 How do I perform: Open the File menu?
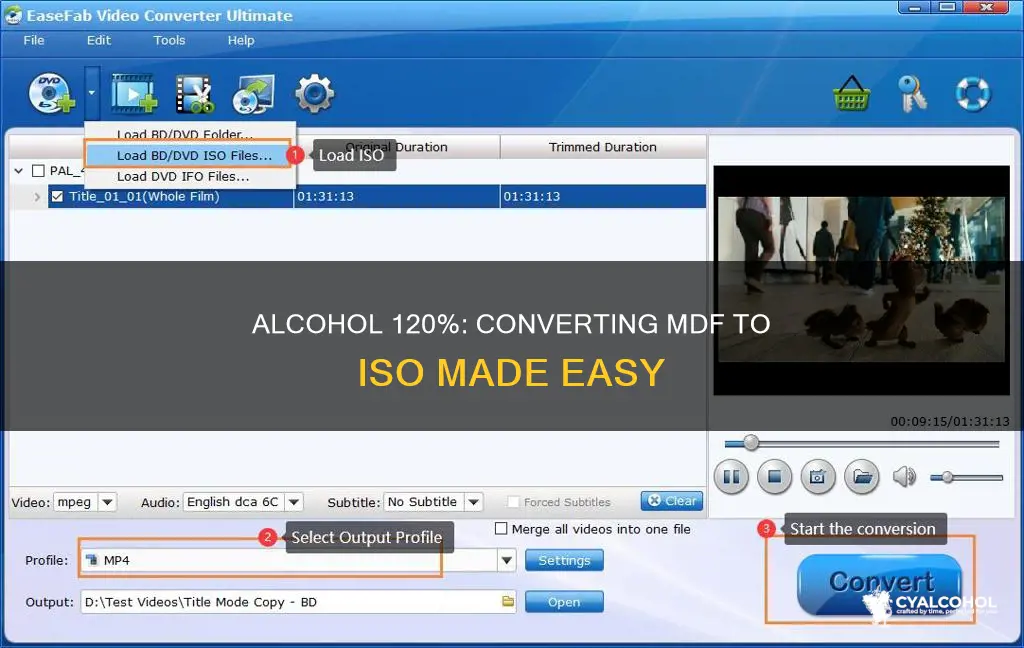tap(34, 40)
